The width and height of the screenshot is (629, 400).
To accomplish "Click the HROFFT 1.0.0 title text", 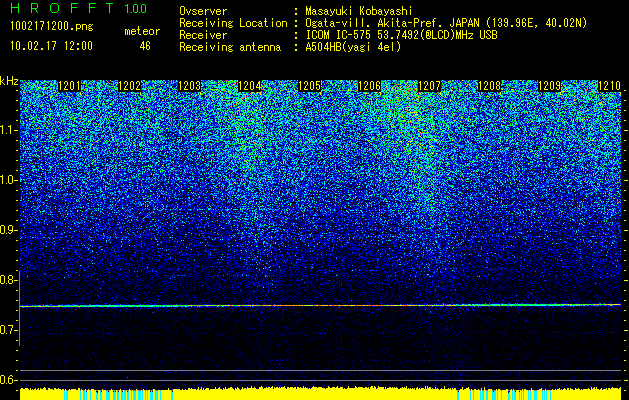I will [78, 8].
